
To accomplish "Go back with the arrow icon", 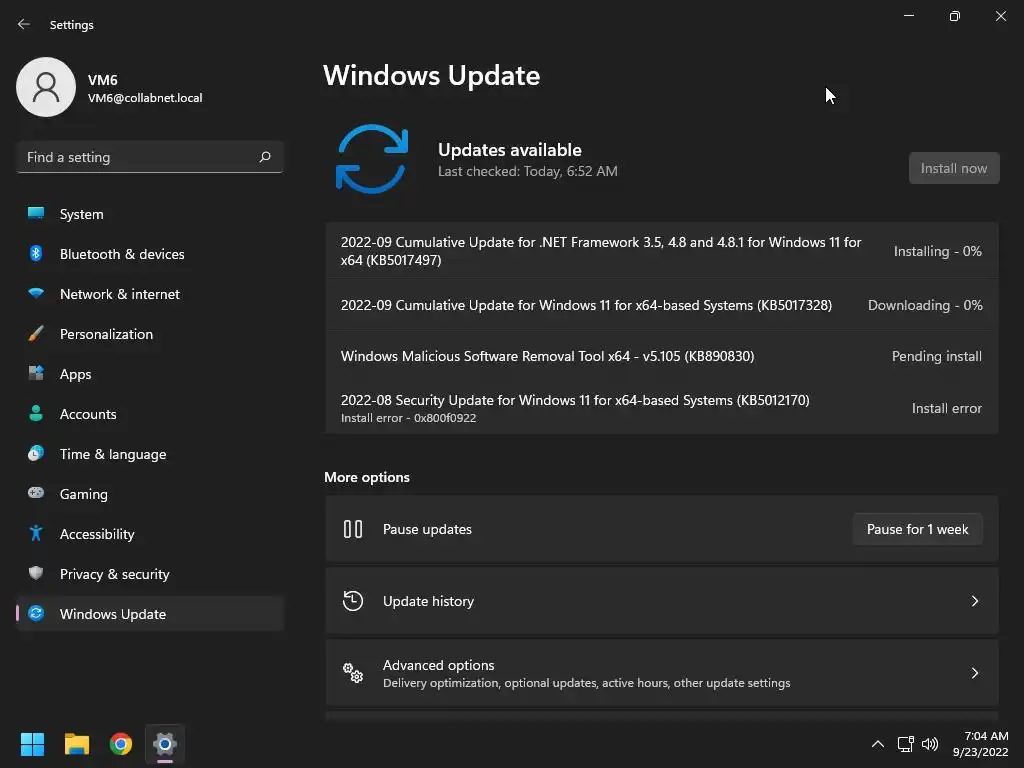I will (x=24, y=24).
